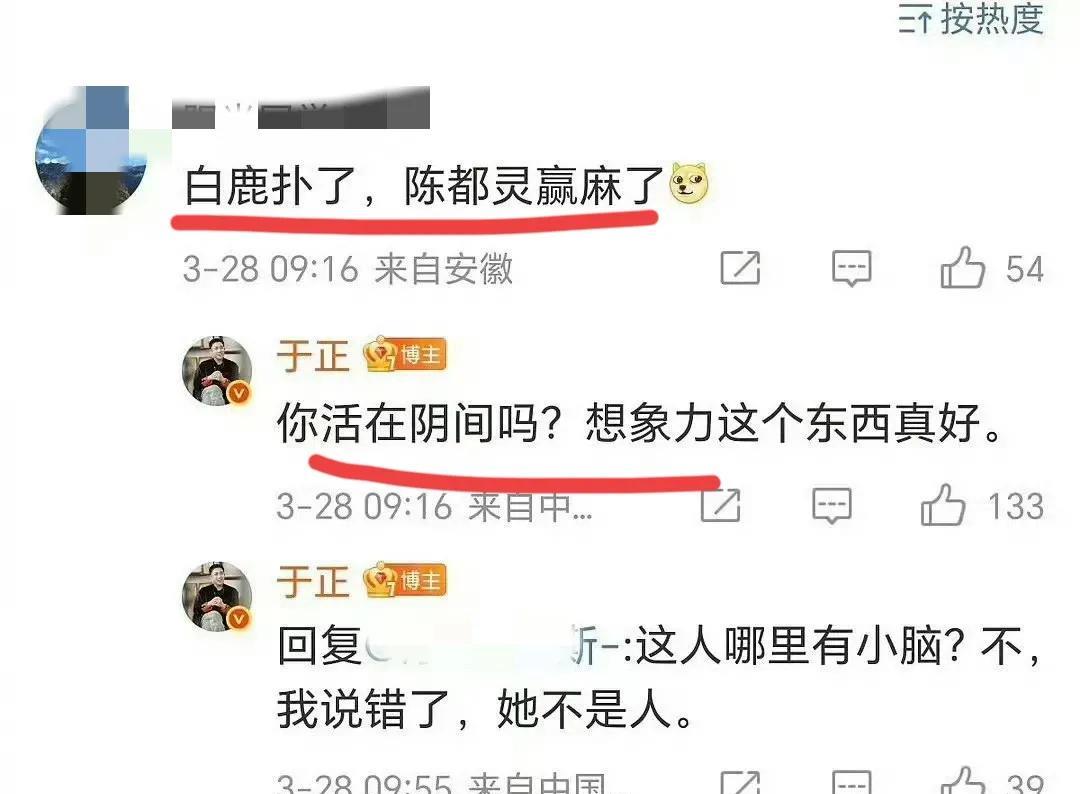This screenshot has height=794, width=1080.
Task: Reply to the top comment from 安徽
Action: tap(852, 268)
